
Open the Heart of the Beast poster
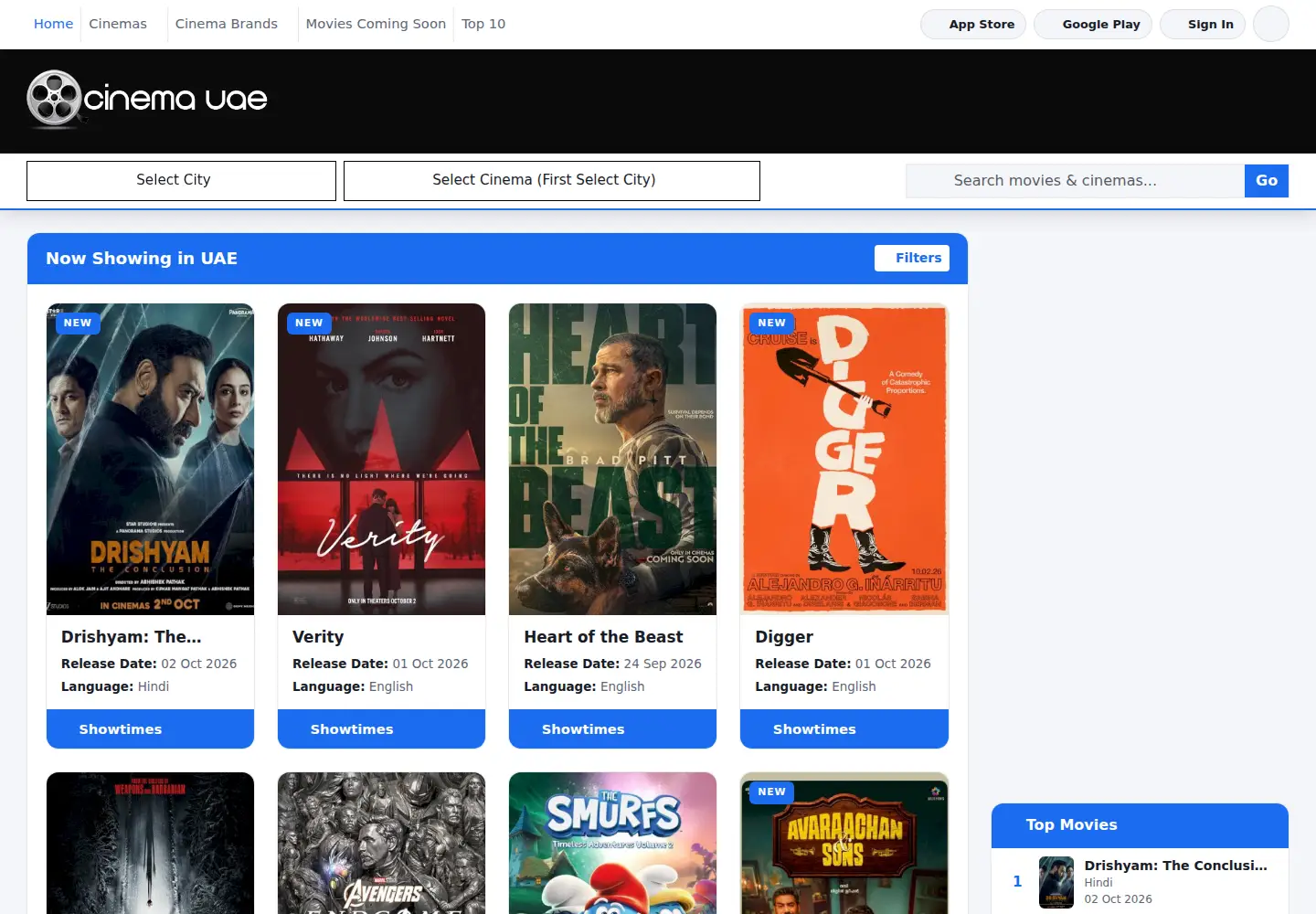click(612, 459)
